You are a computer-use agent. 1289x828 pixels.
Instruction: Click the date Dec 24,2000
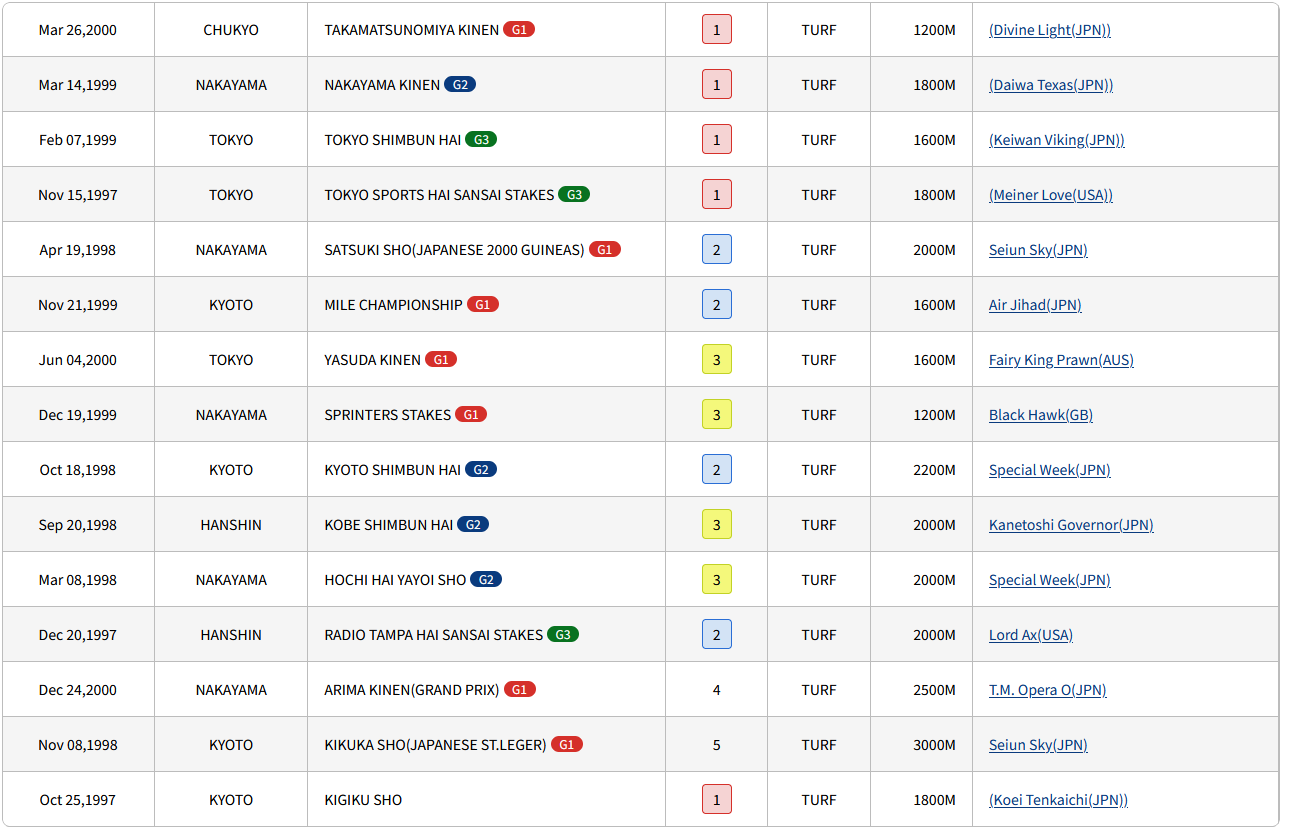[78, 690]
